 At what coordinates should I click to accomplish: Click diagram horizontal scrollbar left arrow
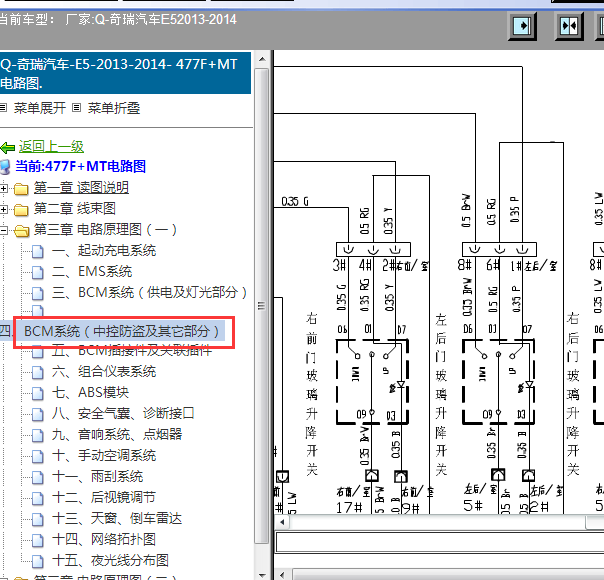click(282, 522)
